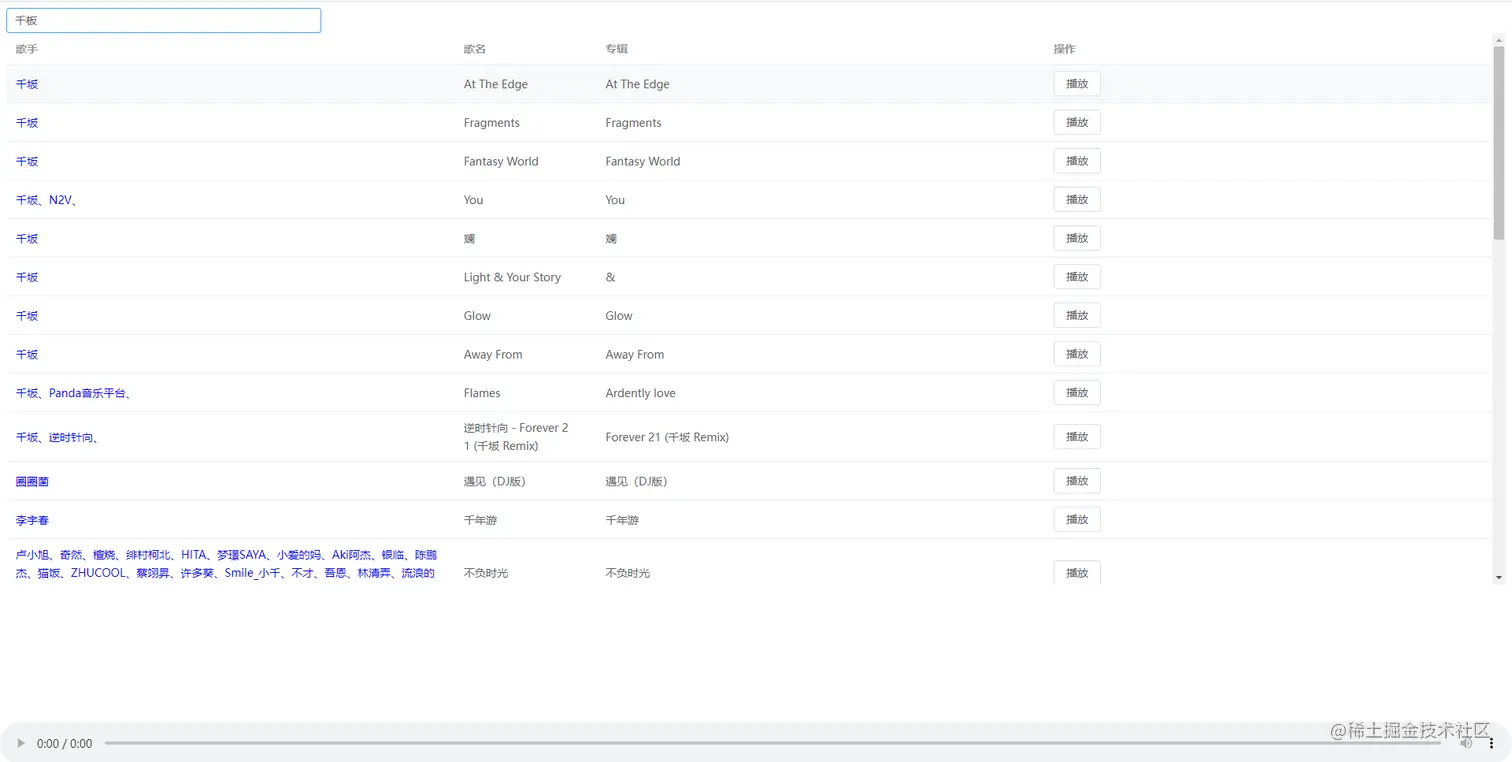Play the Fantasy World track
This screenshot has width=1512, height=762.
pos(1077,161)
